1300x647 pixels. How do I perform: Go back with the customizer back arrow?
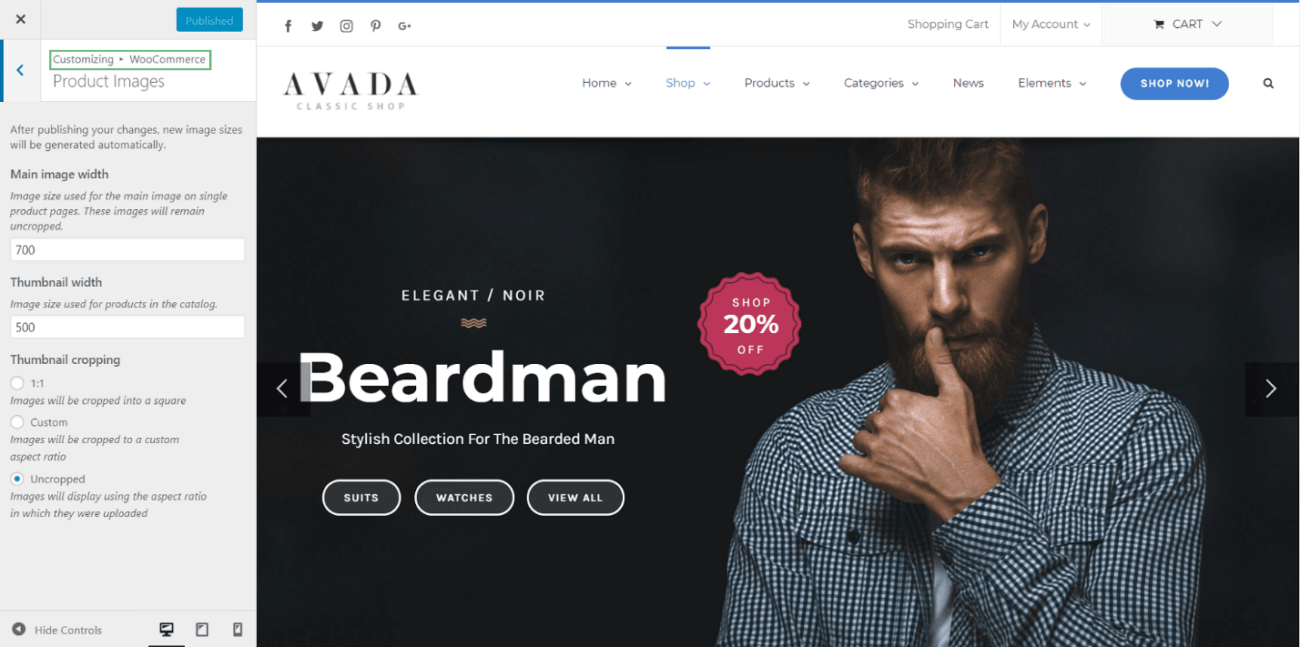point(20,70)
